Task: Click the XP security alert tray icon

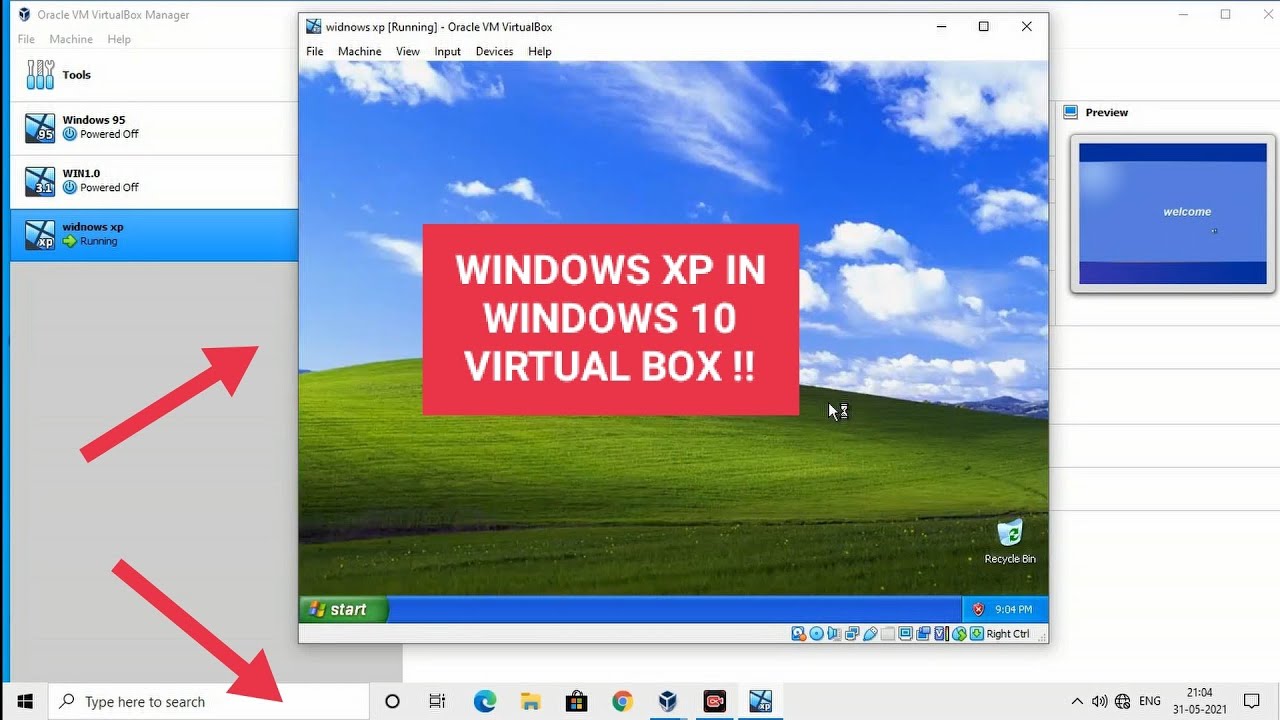Action: (x=978, y=609)
